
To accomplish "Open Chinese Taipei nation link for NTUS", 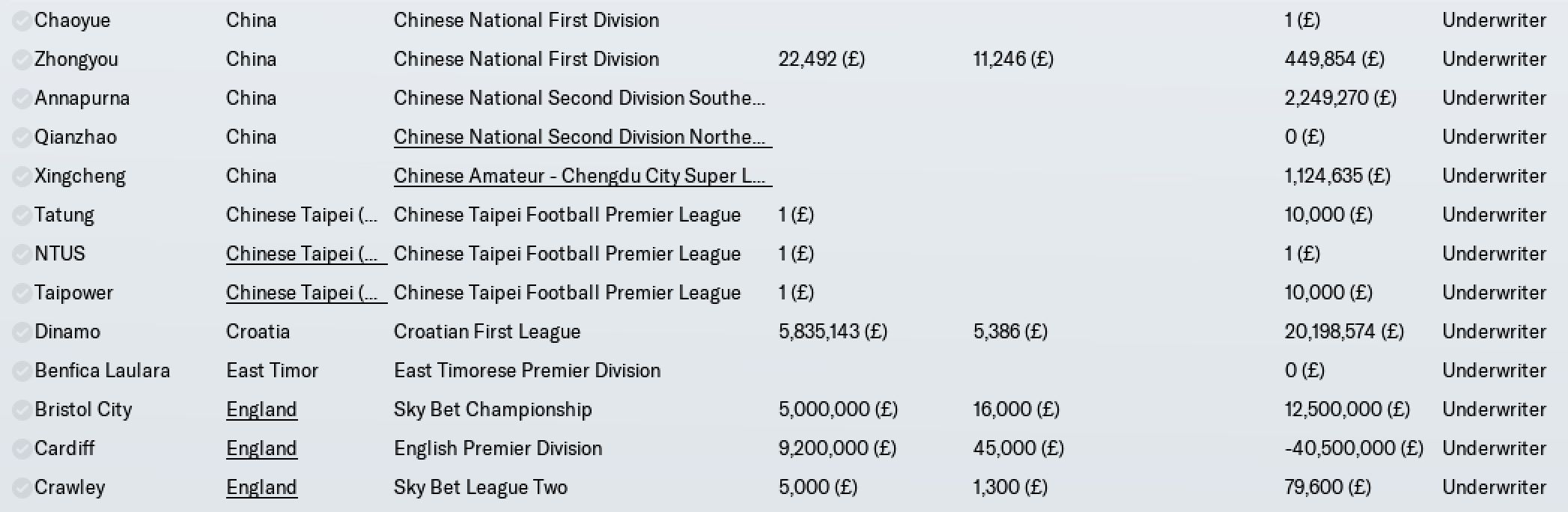I will [306, 254].
